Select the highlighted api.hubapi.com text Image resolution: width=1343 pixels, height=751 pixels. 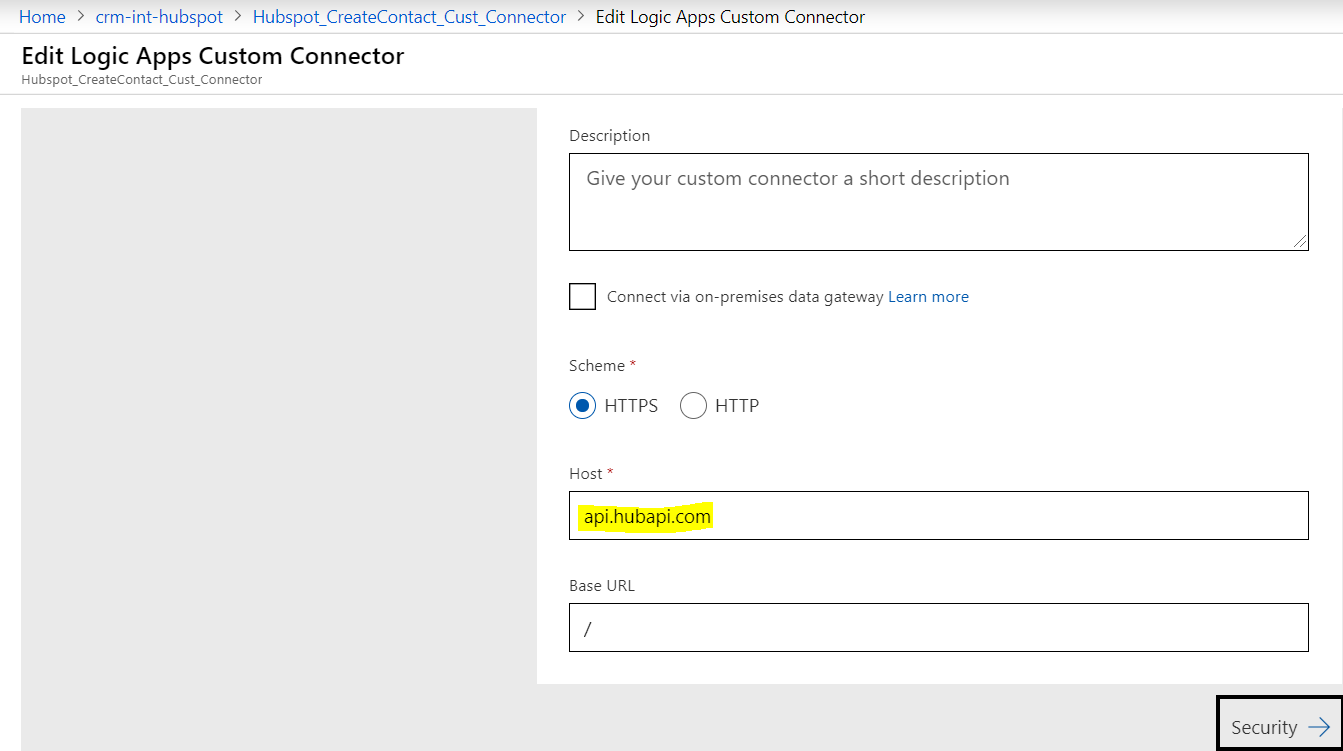tap(645, 516)
